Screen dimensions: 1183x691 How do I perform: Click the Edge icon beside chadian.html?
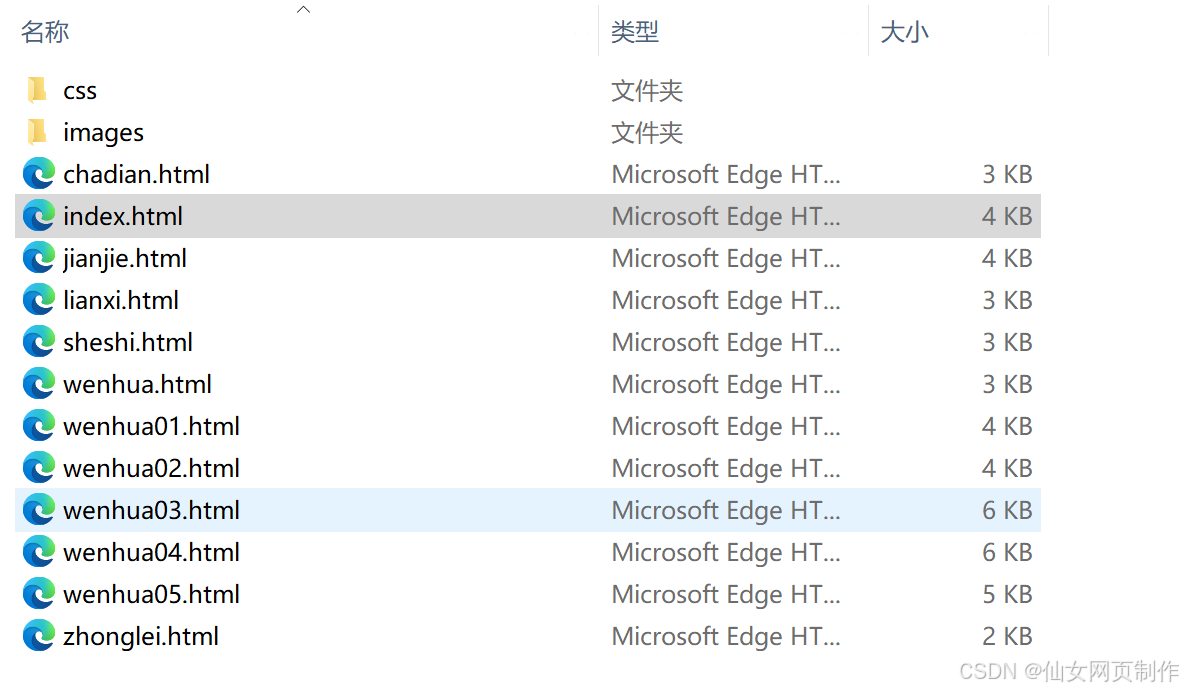click(38, 173)
